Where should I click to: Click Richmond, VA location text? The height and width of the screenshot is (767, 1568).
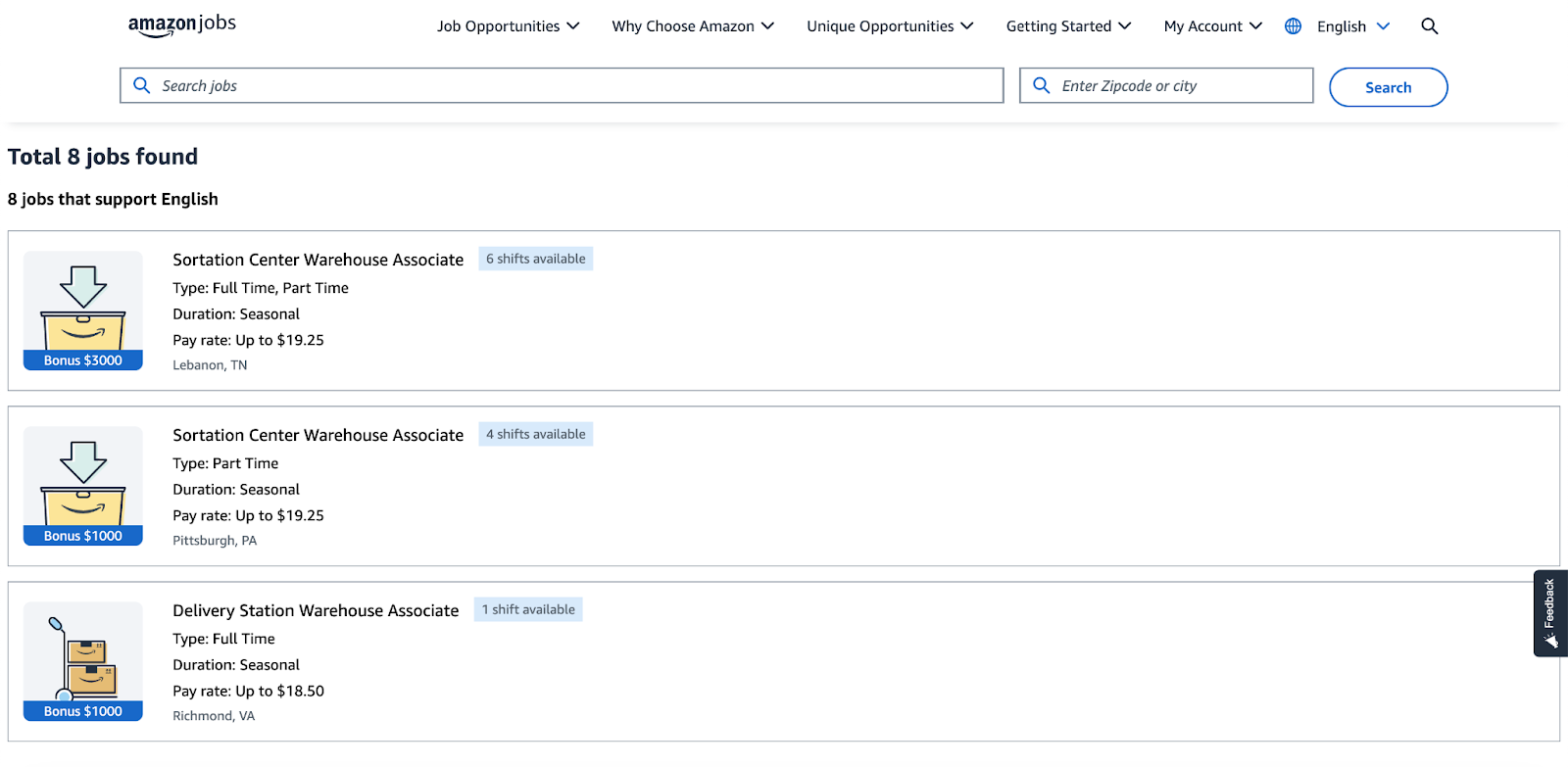pyautogui.click(x=214, y=716)
